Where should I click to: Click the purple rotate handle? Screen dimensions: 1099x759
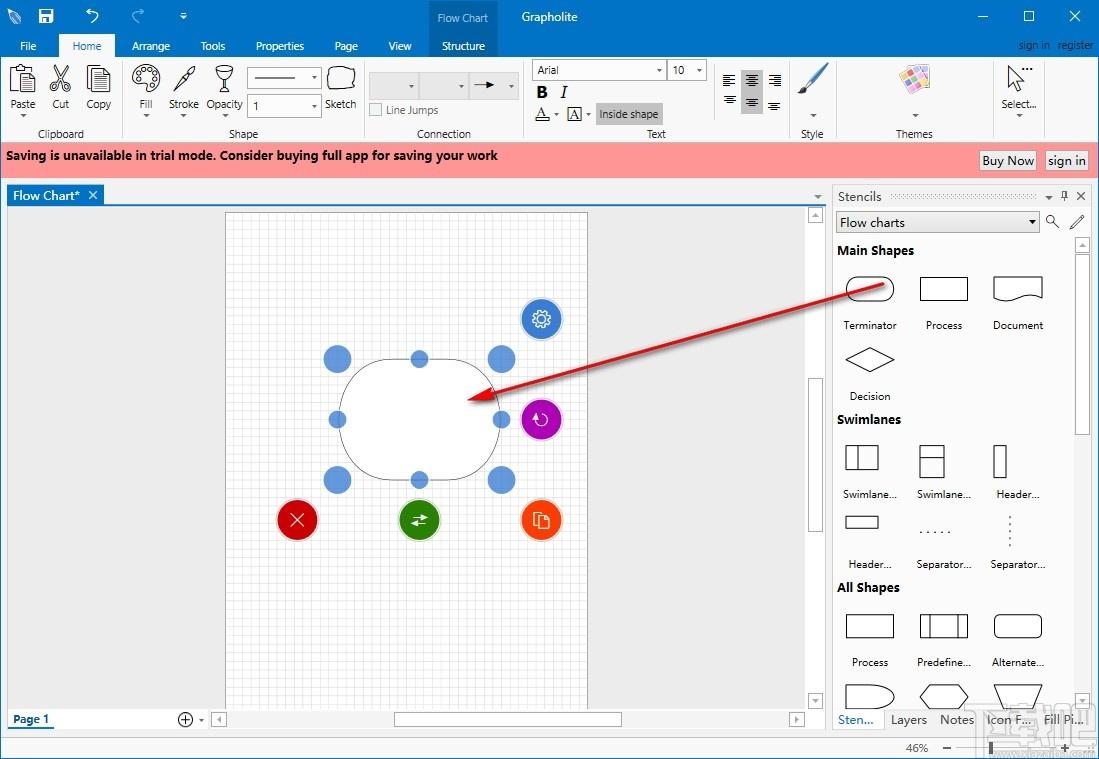tap(541, 419)
